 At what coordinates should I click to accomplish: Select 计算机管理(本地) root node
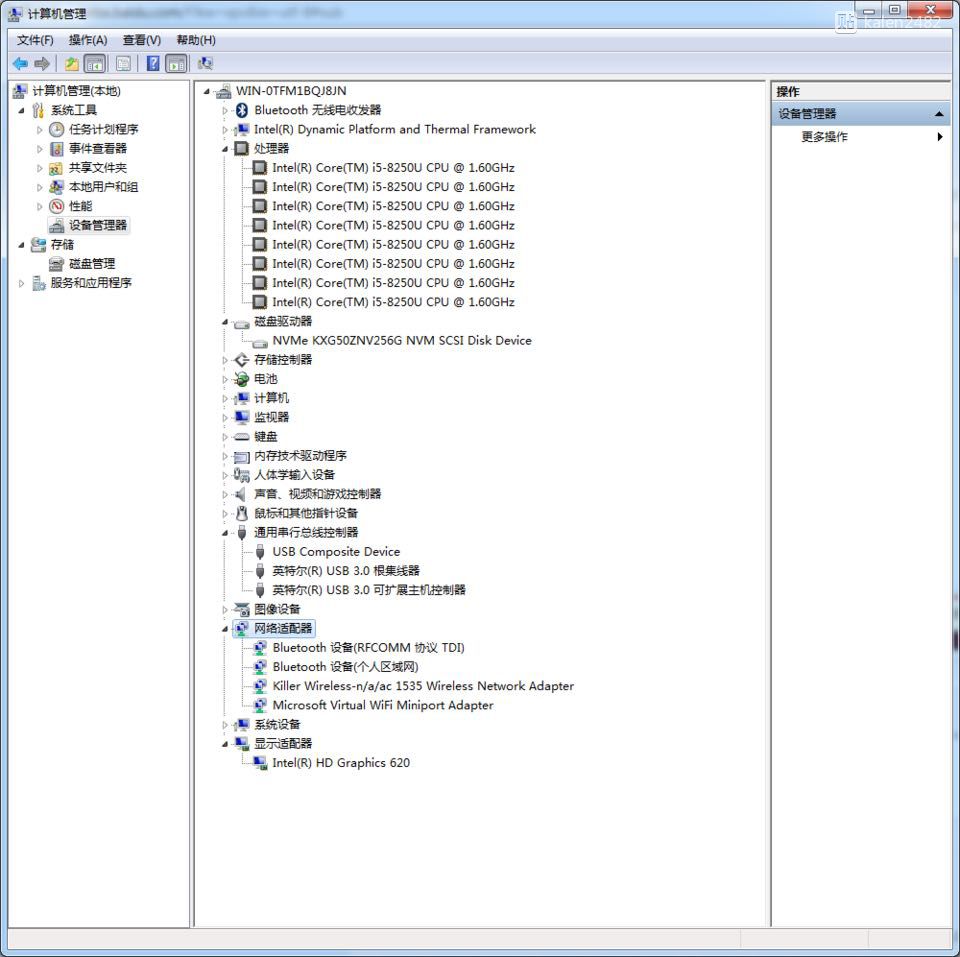77,91
